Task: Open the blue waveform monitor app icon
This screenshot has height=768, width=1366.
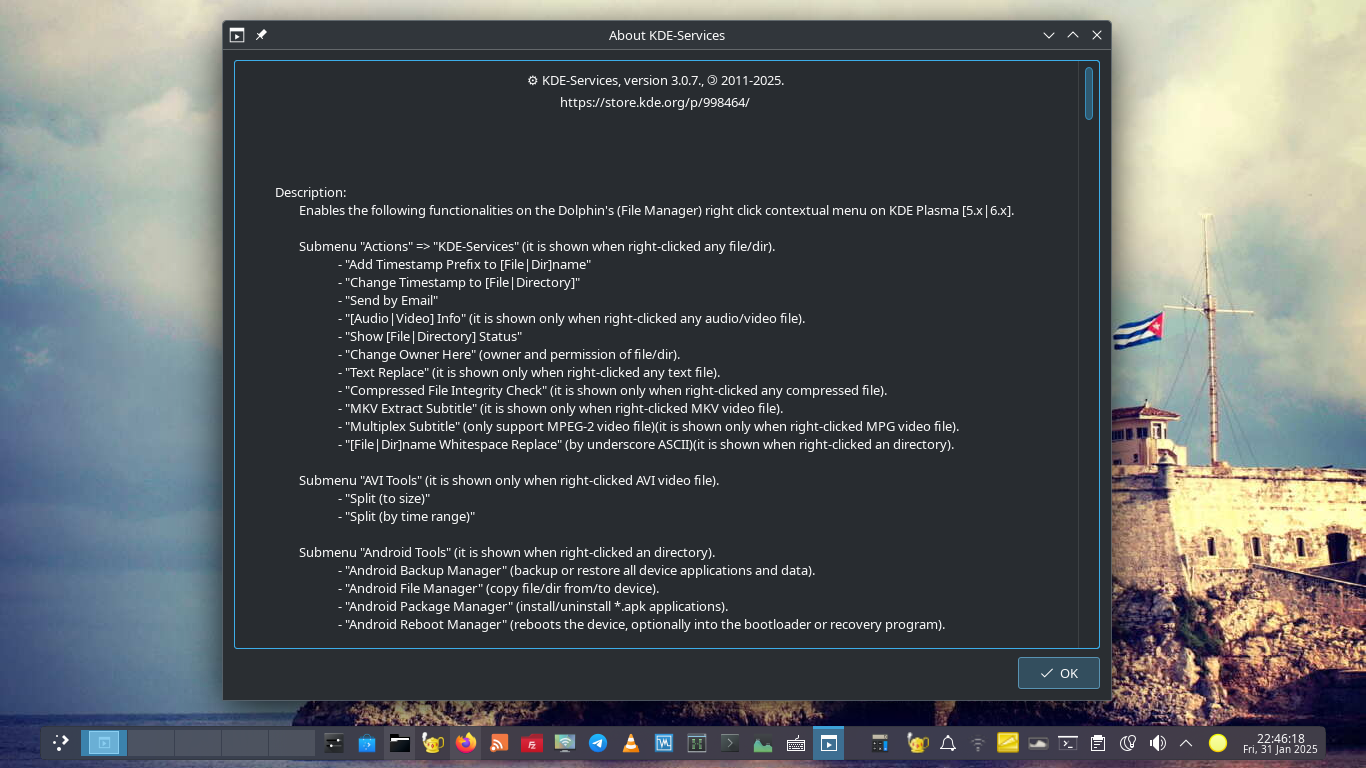Action: pos(664,743)
